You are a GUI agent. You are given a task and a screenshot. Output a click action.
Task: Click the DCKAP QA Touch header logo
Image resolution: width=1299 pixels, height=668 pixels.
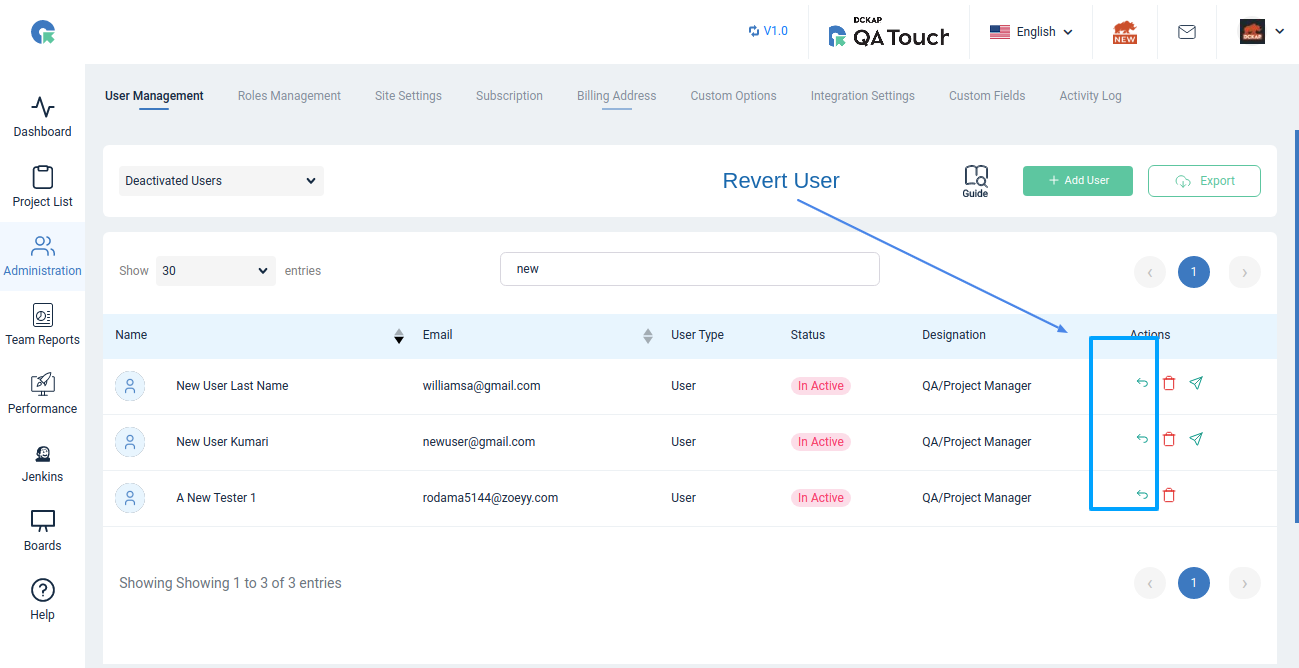889,32
